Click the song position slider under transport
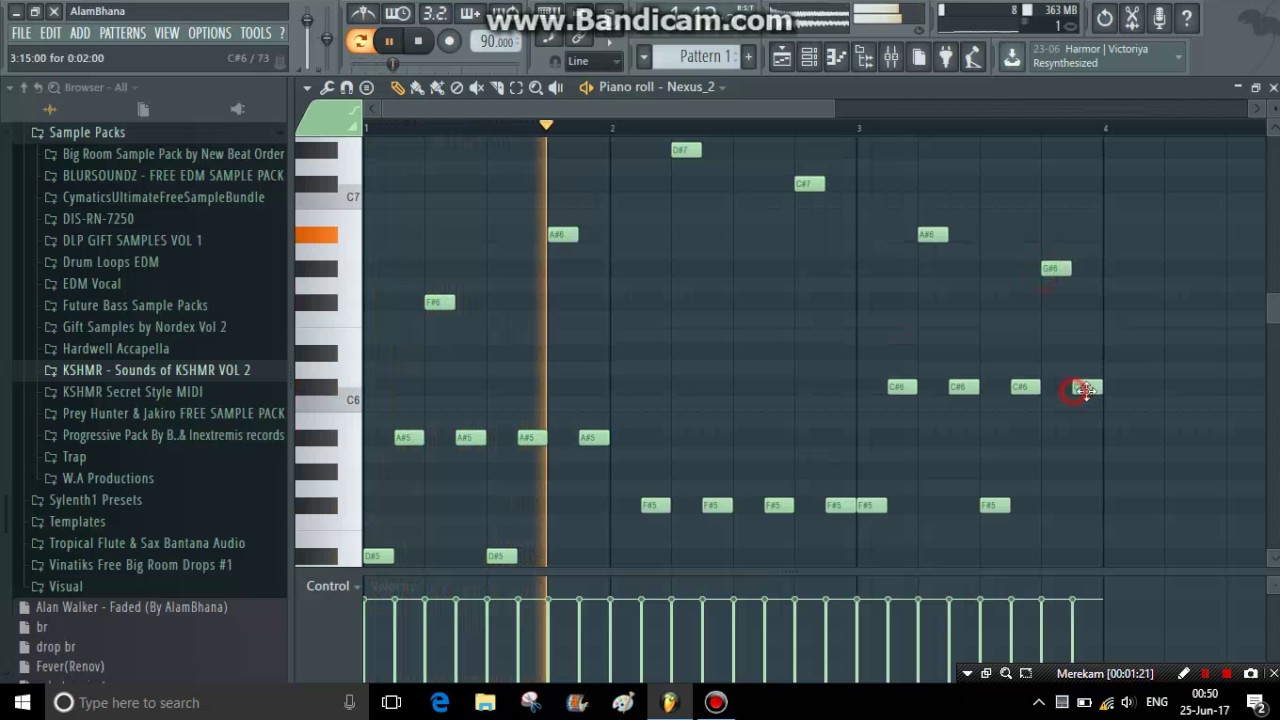Viewport: 1280px width, 720px height. point(392,63)
